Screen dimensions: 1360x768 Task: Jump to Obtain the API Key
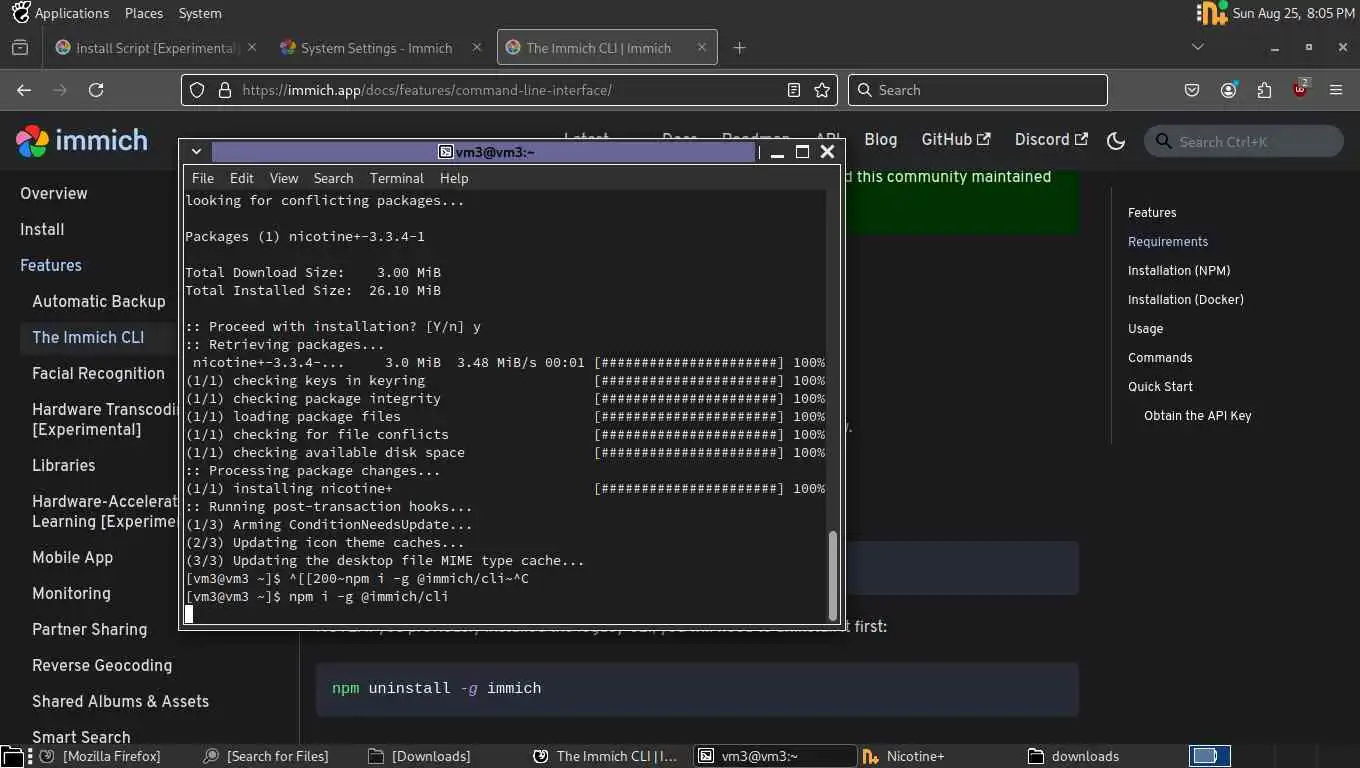pyautogui.click(x=1197, y=415)
